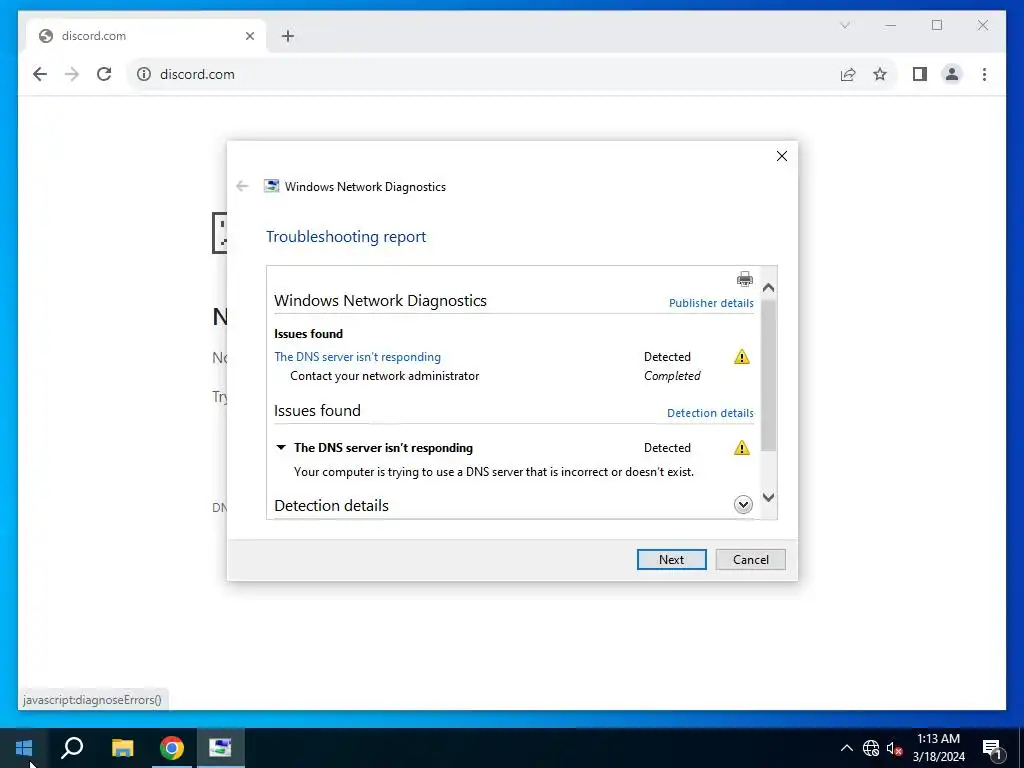Bookmark this tab with the star icon
The image size is (1024, 768).
coord(880,74)
